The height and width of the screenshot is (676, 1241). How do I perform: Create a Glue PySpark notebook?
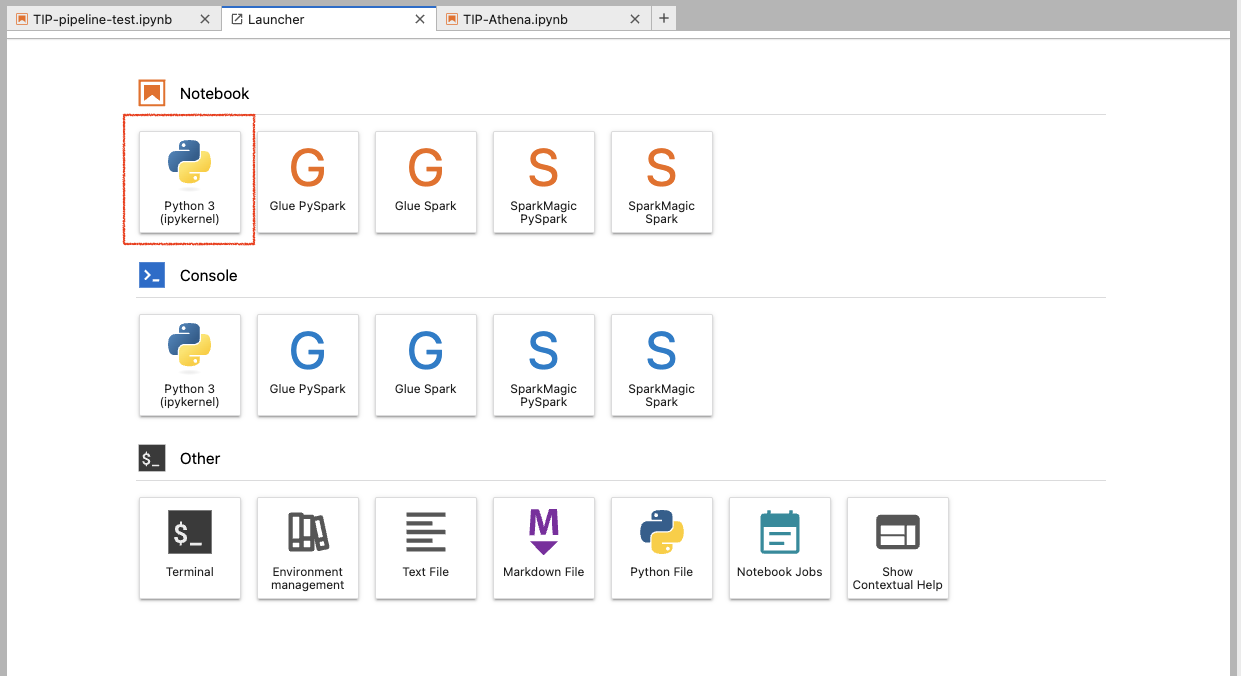pyautogui.click(x=308, y=182)
